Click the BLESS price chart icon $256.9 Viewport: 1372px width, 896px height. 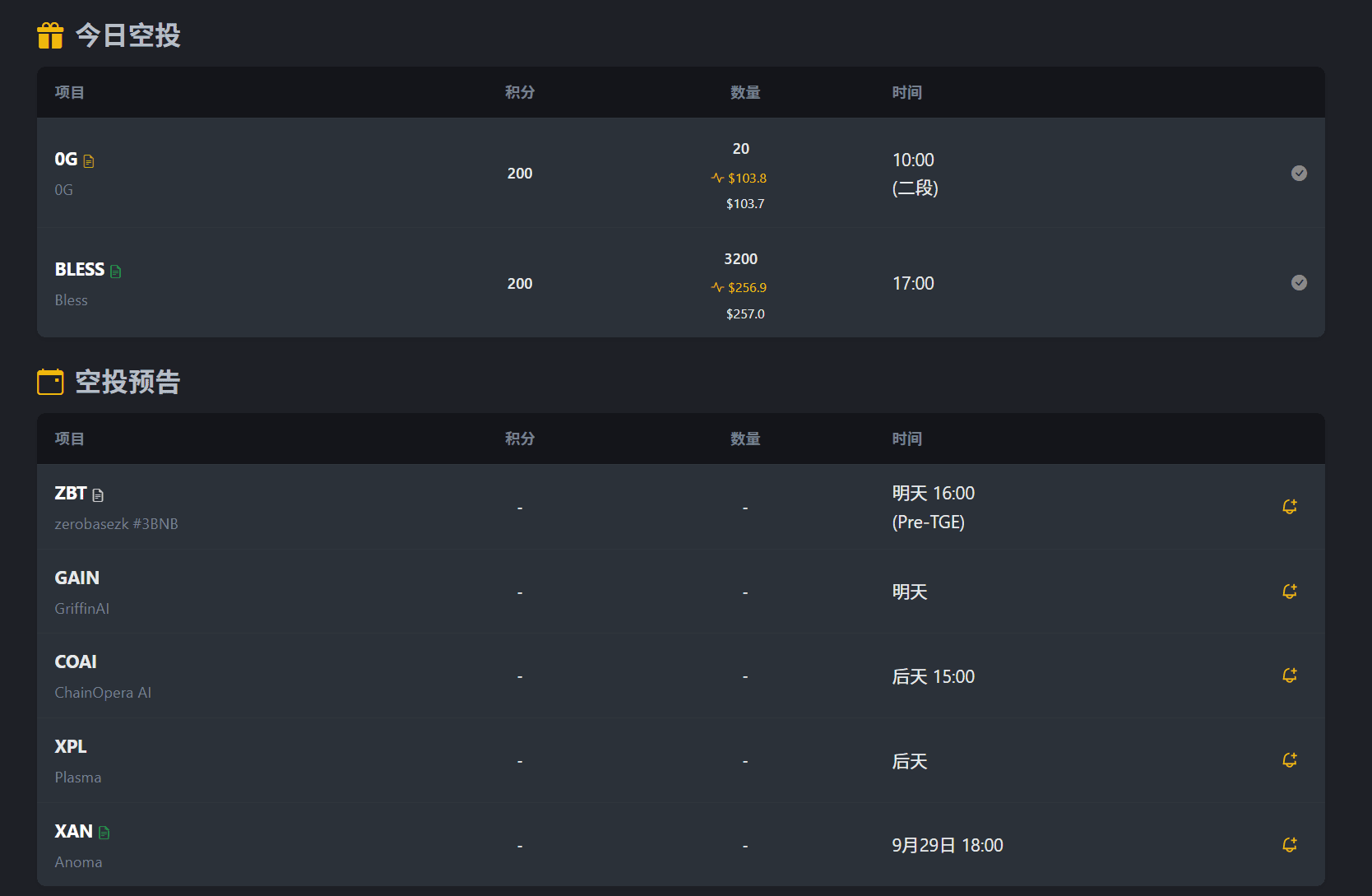tap(717, 287)
